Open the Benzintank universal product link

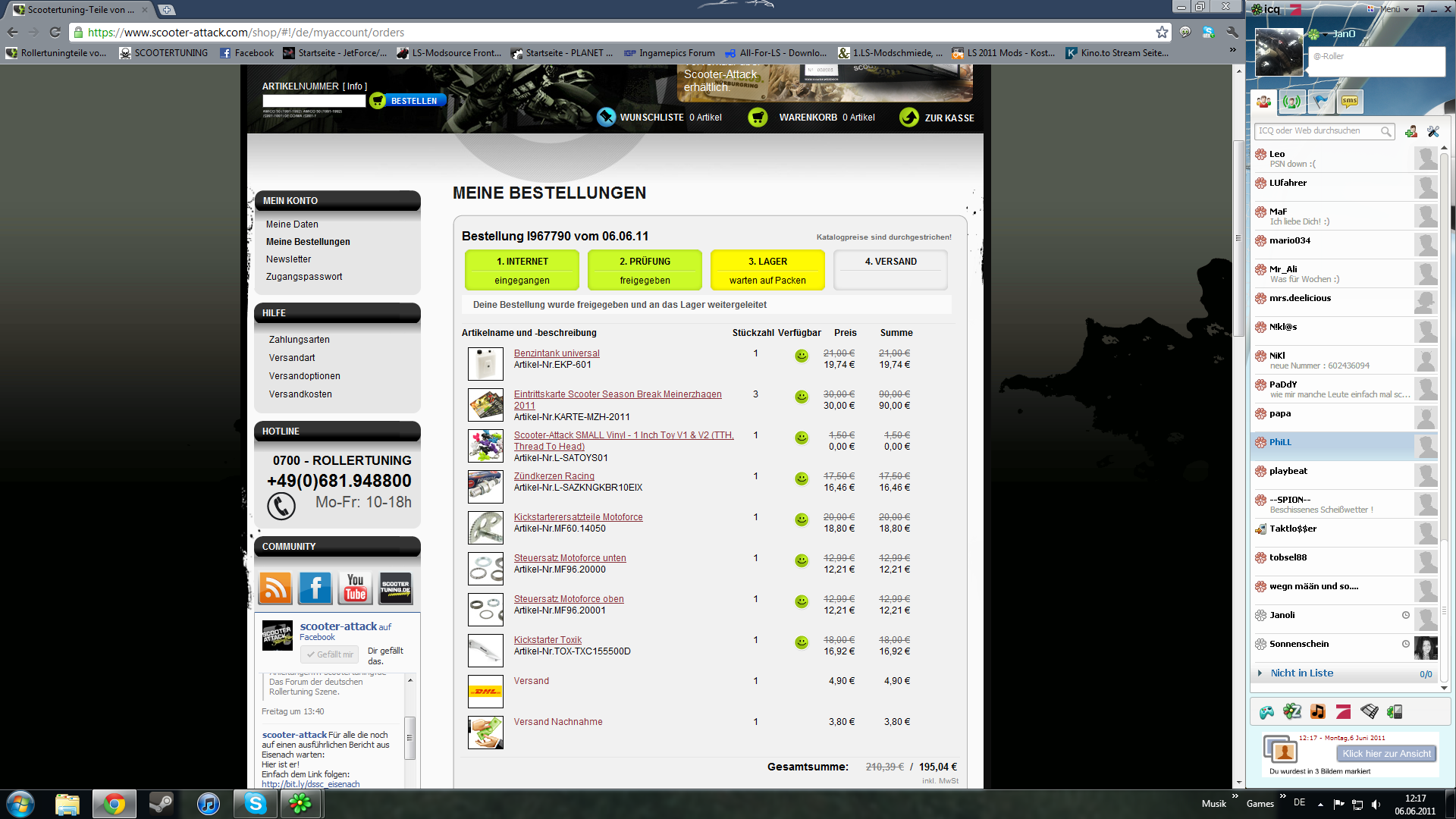557,353
